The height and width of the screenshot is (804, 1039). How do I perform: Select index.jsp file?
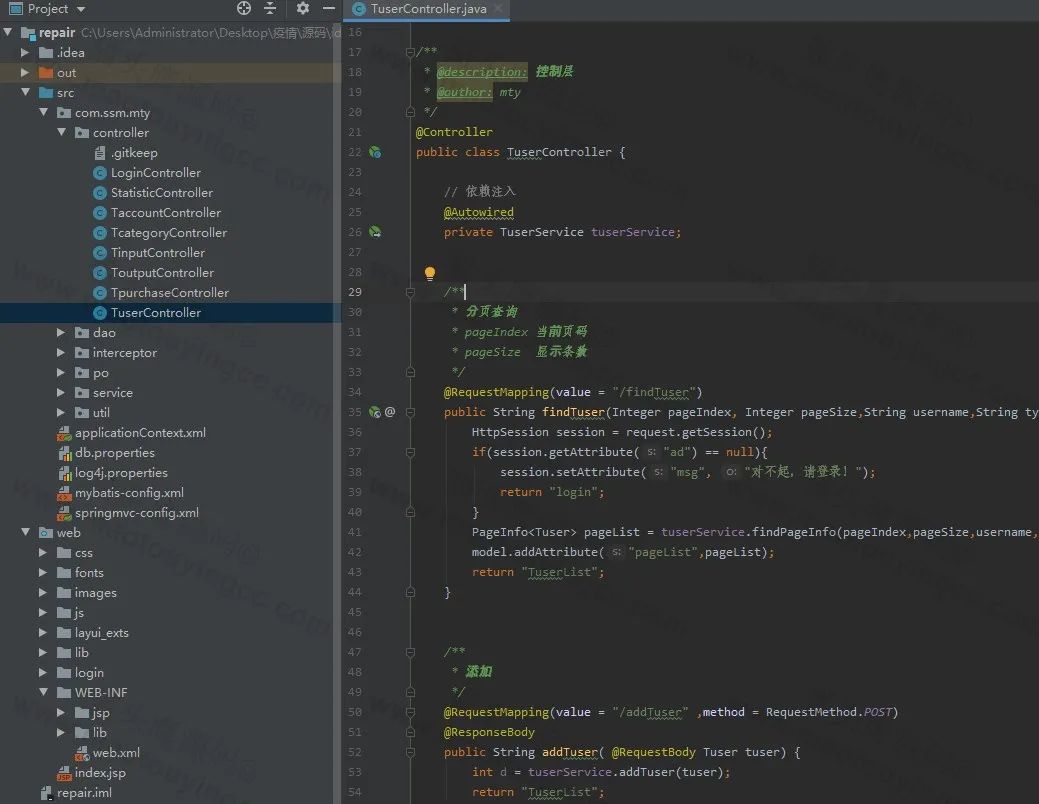click(x=100, y=772)
